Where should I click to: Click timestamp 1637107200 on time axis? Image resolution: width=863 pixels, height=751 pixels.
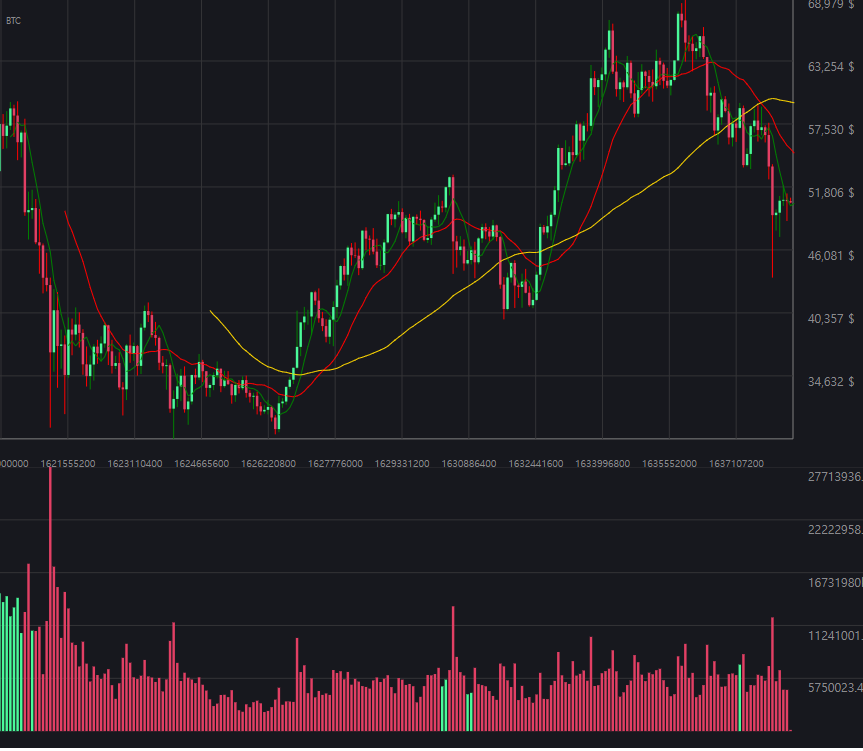tap(736, 464)
